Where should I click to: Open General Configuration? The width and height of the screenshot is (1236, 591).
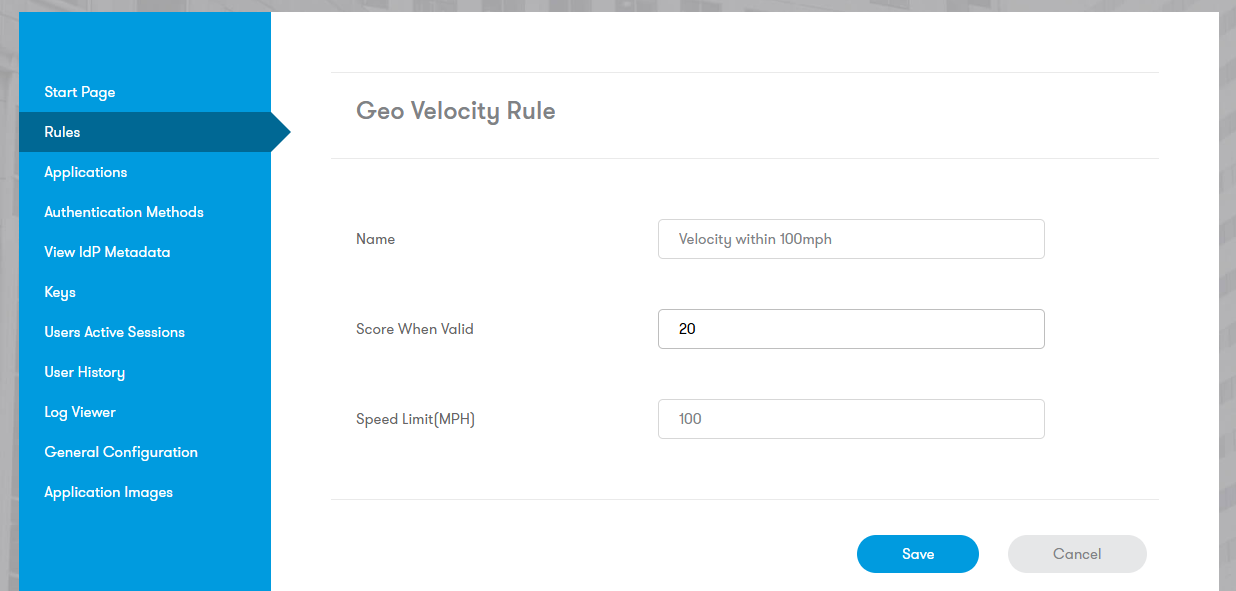[120, 451]
